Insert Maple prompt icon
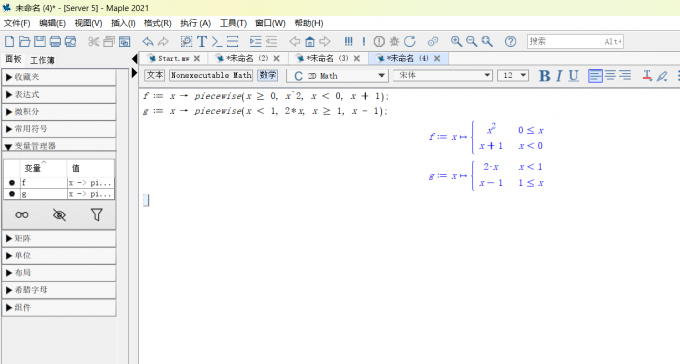Image resolution: width=680 pixels, height=364 pixels. pos(217,41)
